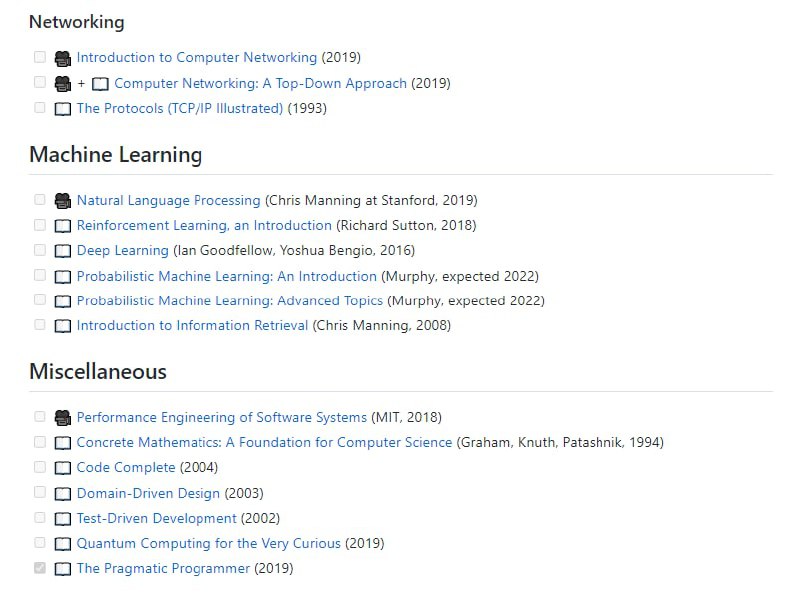Click the book icon next to Code Complete
Image resolution: width=800 pixels, height=597 pixels.
click(x=62, y=467)
